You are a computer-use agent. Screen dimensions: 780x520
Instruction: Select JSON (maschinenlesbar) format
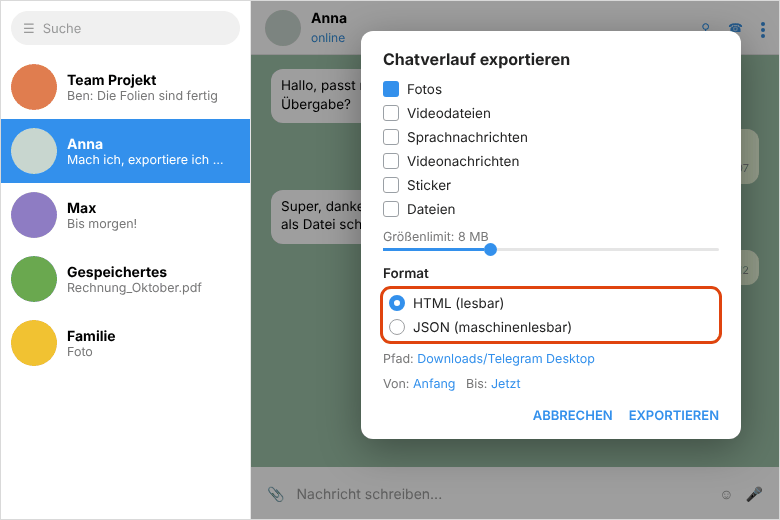(x=397, y=327)
